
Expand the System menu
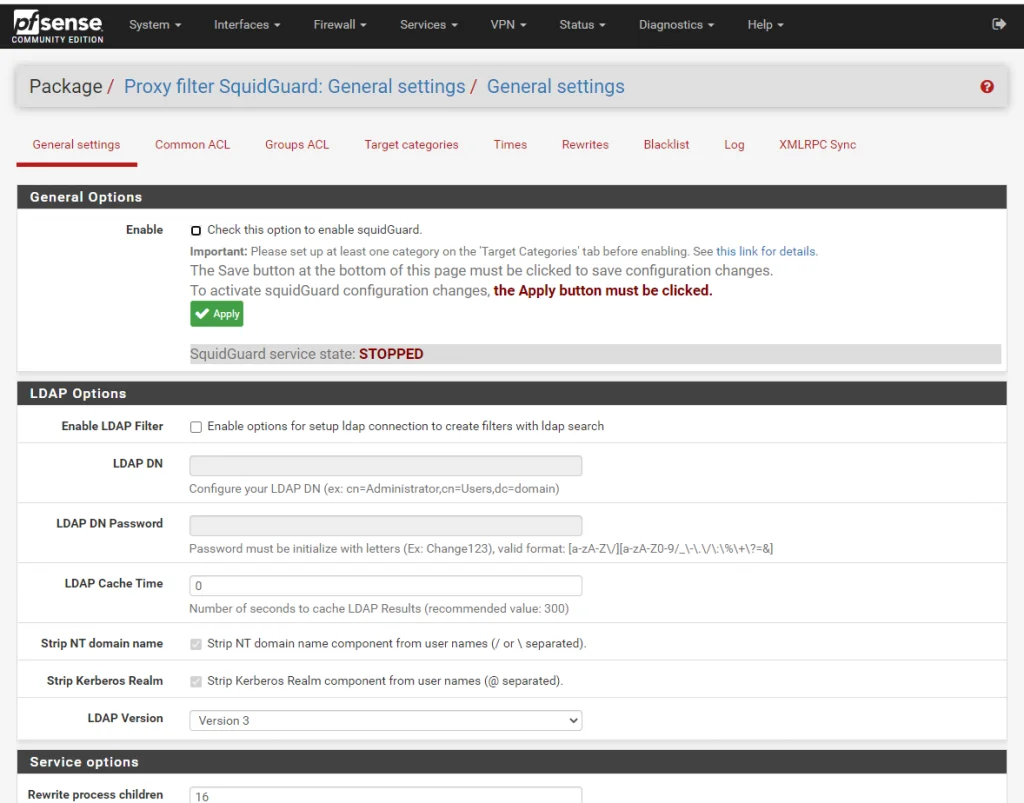pos(155,24)
